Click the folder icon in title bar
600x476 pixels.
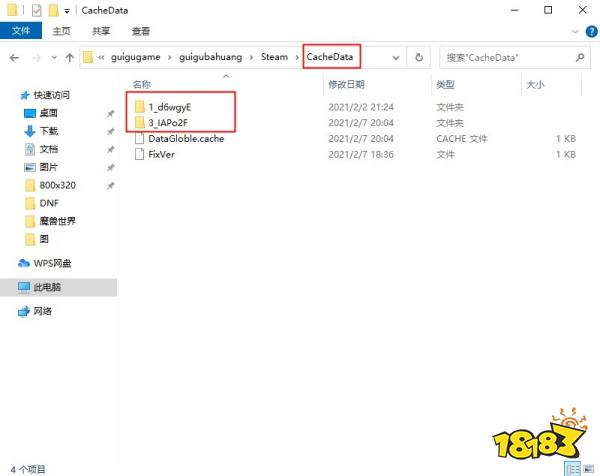[12, 10]
